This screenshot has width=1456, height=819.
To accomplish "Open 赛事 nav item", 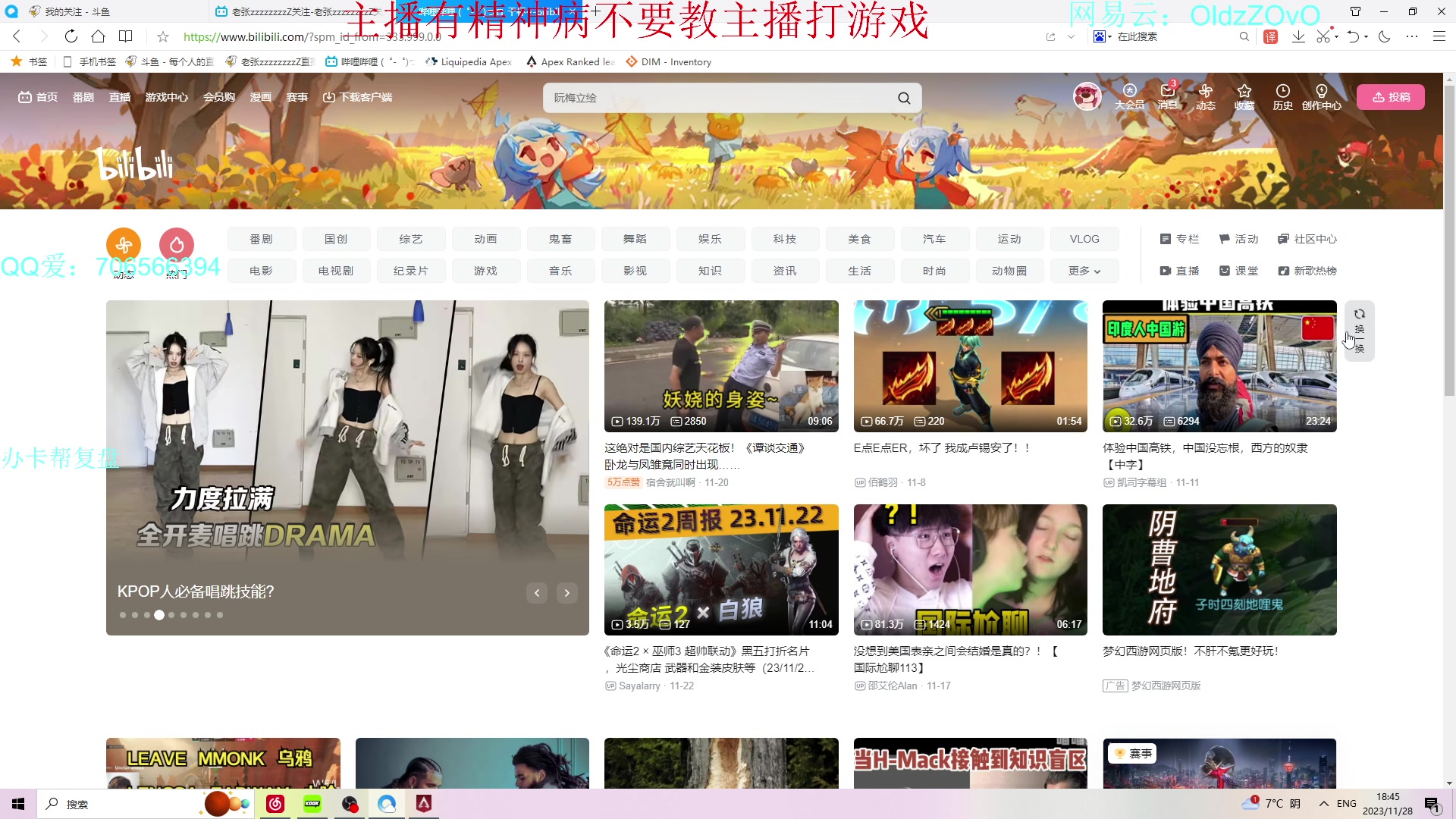I will (x=297, y=97).
